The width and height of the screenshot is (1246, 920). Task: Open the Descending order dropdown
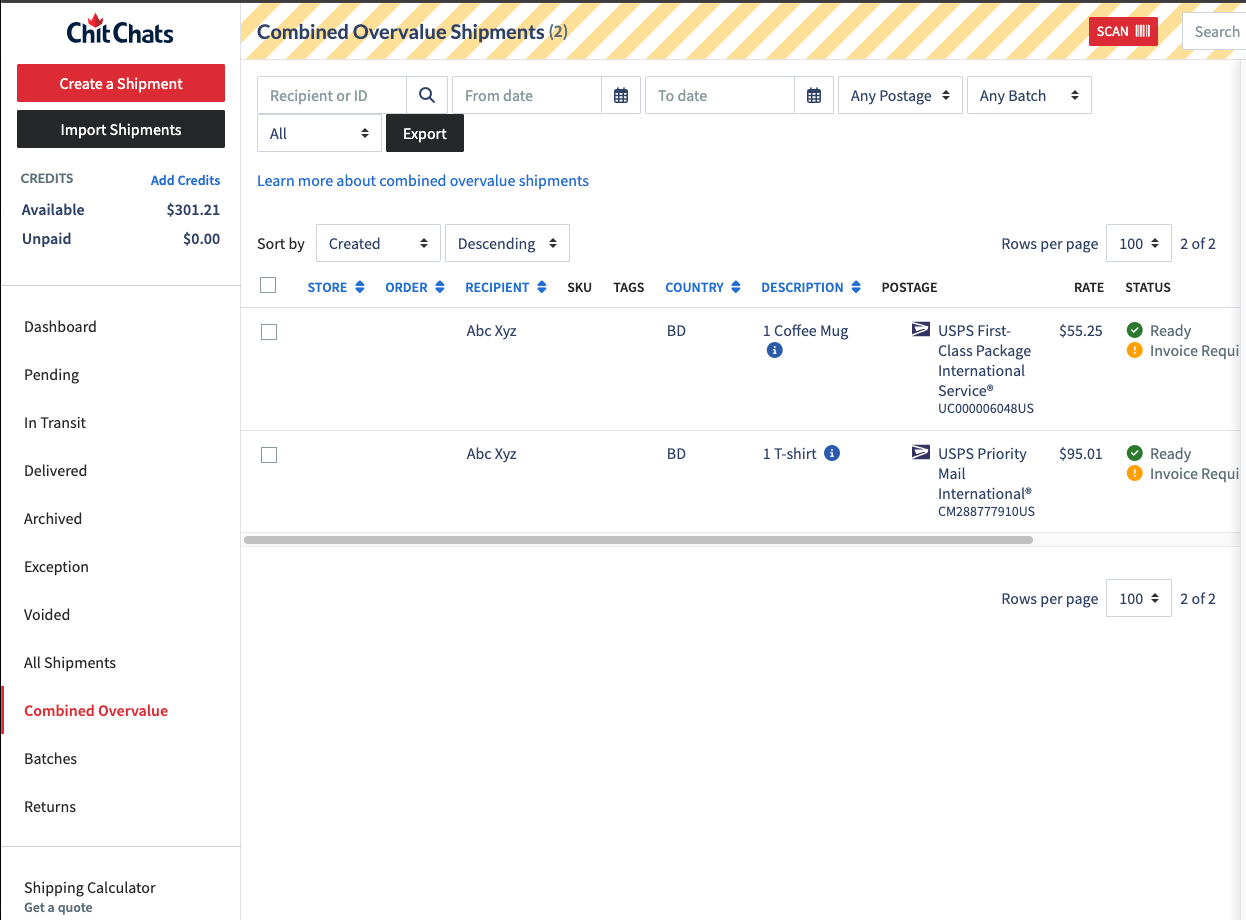(507, 243)
